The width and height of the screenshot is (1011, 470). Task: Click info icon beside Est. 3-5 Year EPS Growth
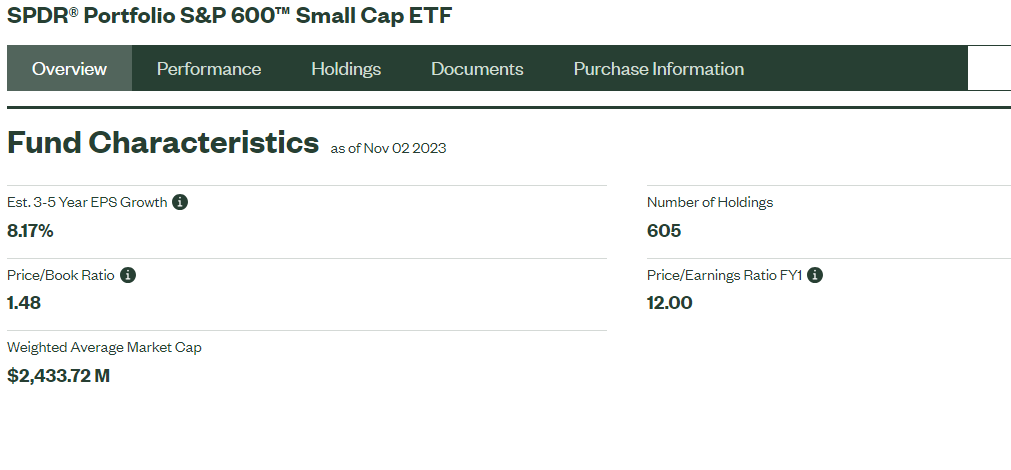click(180, 202)
